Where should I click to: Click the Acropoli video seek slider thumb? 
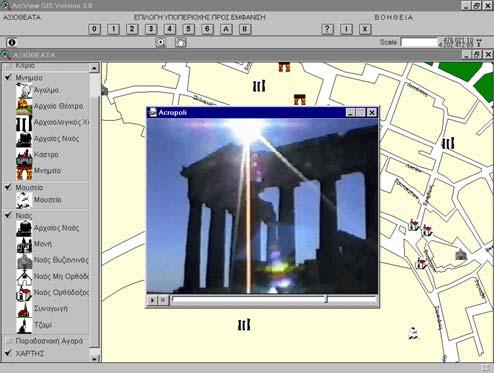(326, 299)
